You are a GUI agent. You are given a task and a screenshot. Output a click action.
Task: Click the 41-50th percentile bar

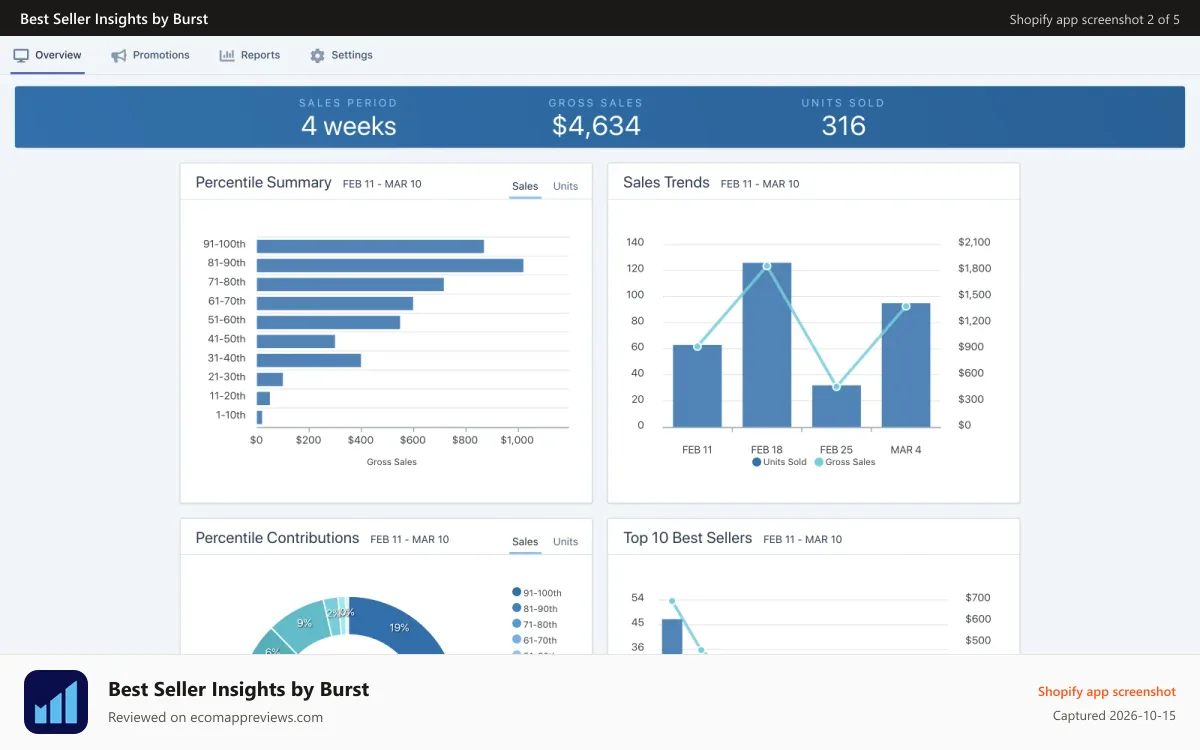pos(296,341)
